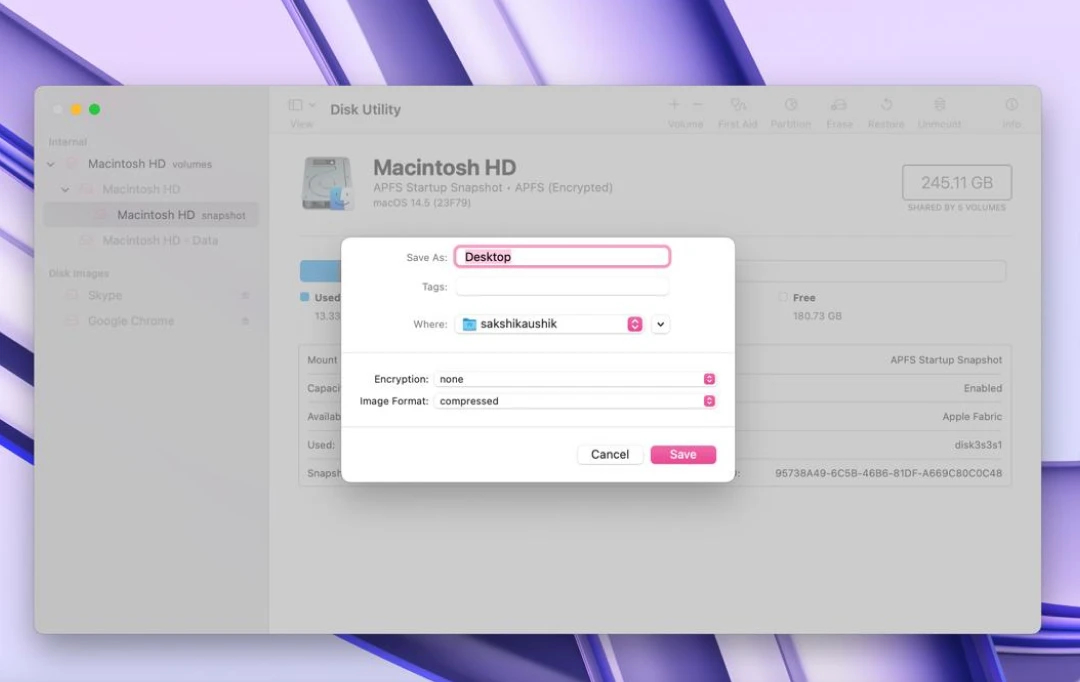The image size is (1080, 682).
Task: Select Macintosh HD volumes in sidebar
Action: pyautogui.click(x=149, y=164)
